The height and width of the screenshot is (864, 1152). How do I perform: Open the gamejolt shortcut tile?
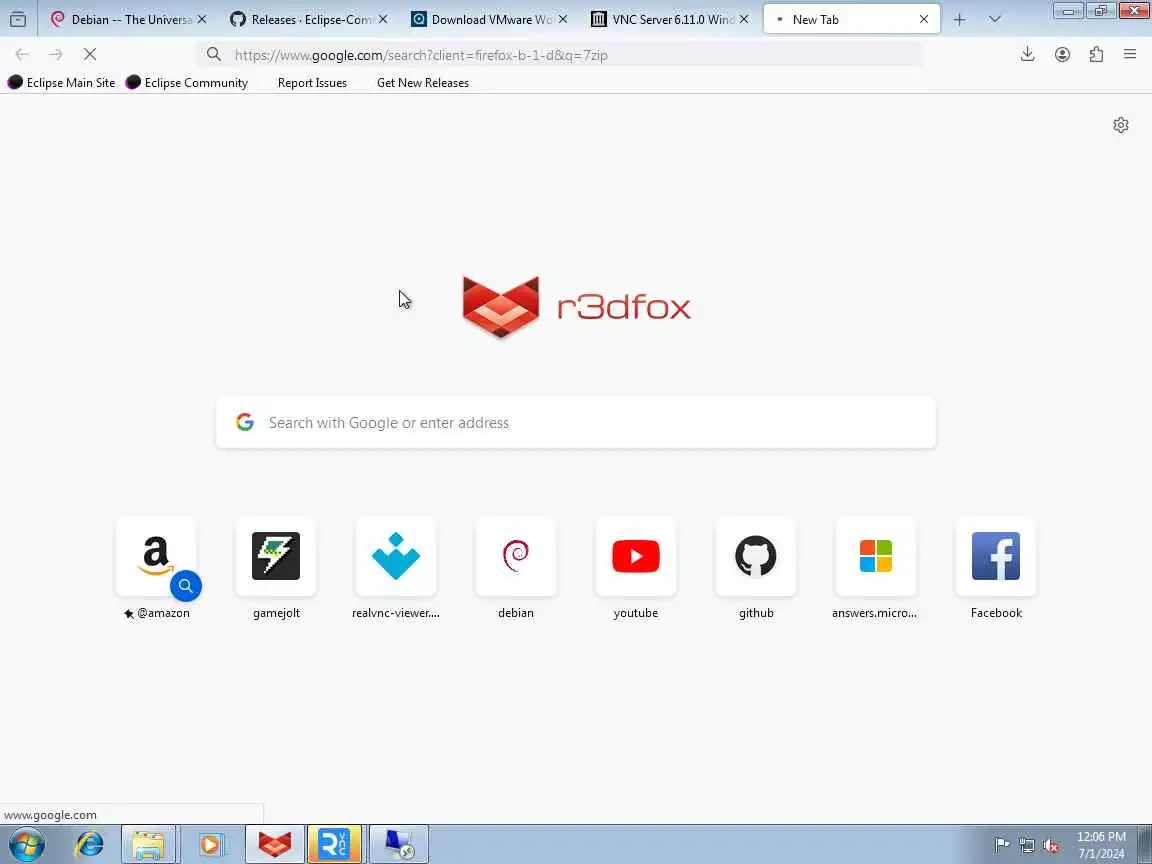(x=276, y=556)
